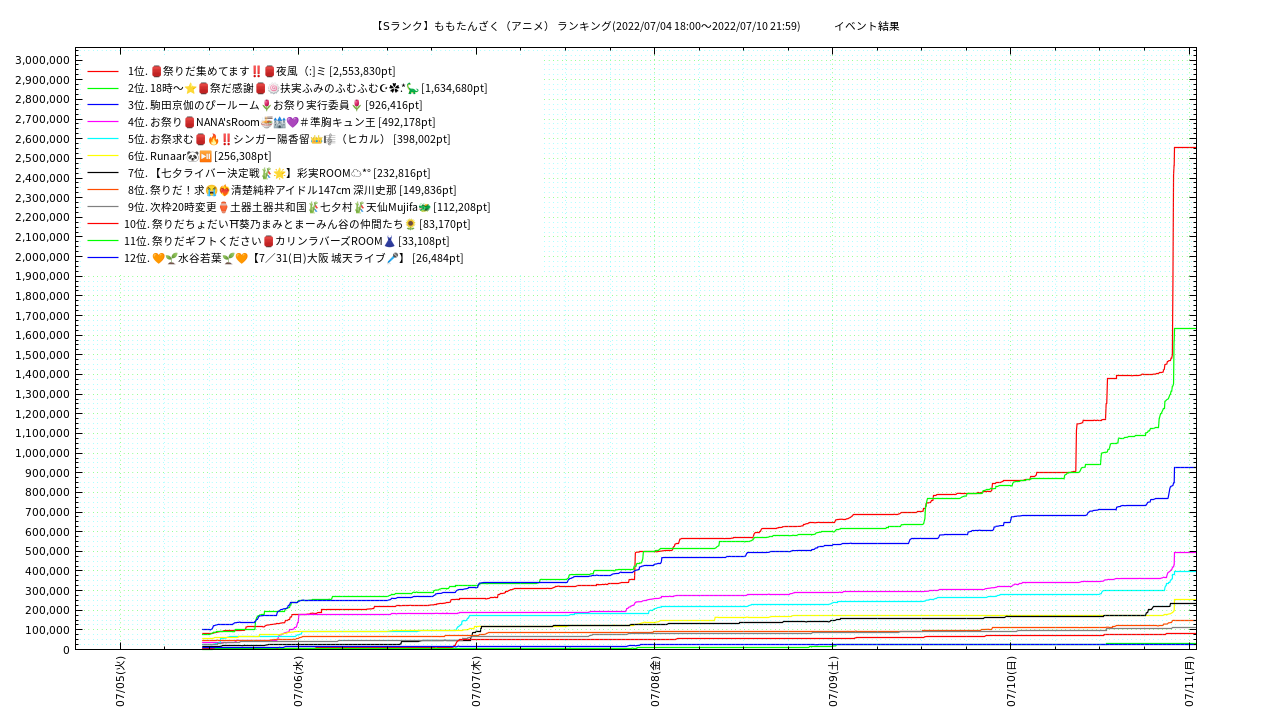
Task: Click the y-axis value 1,900,000
Action: point(42,276)
